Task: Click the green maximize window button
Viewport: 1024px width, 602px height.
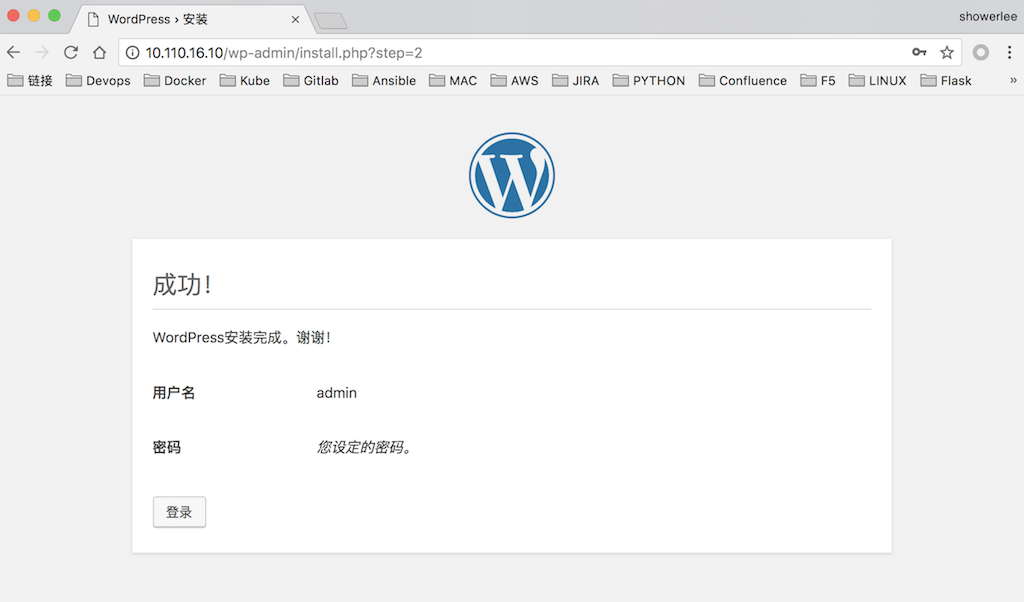Action: [54, 16]
